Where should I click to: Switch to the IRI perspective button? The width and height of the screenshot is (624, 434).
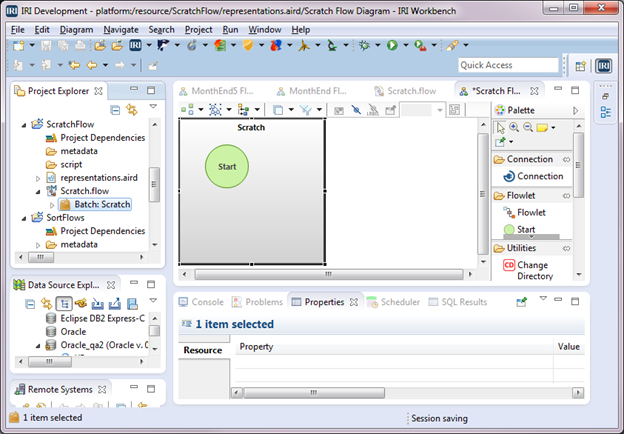604,66
